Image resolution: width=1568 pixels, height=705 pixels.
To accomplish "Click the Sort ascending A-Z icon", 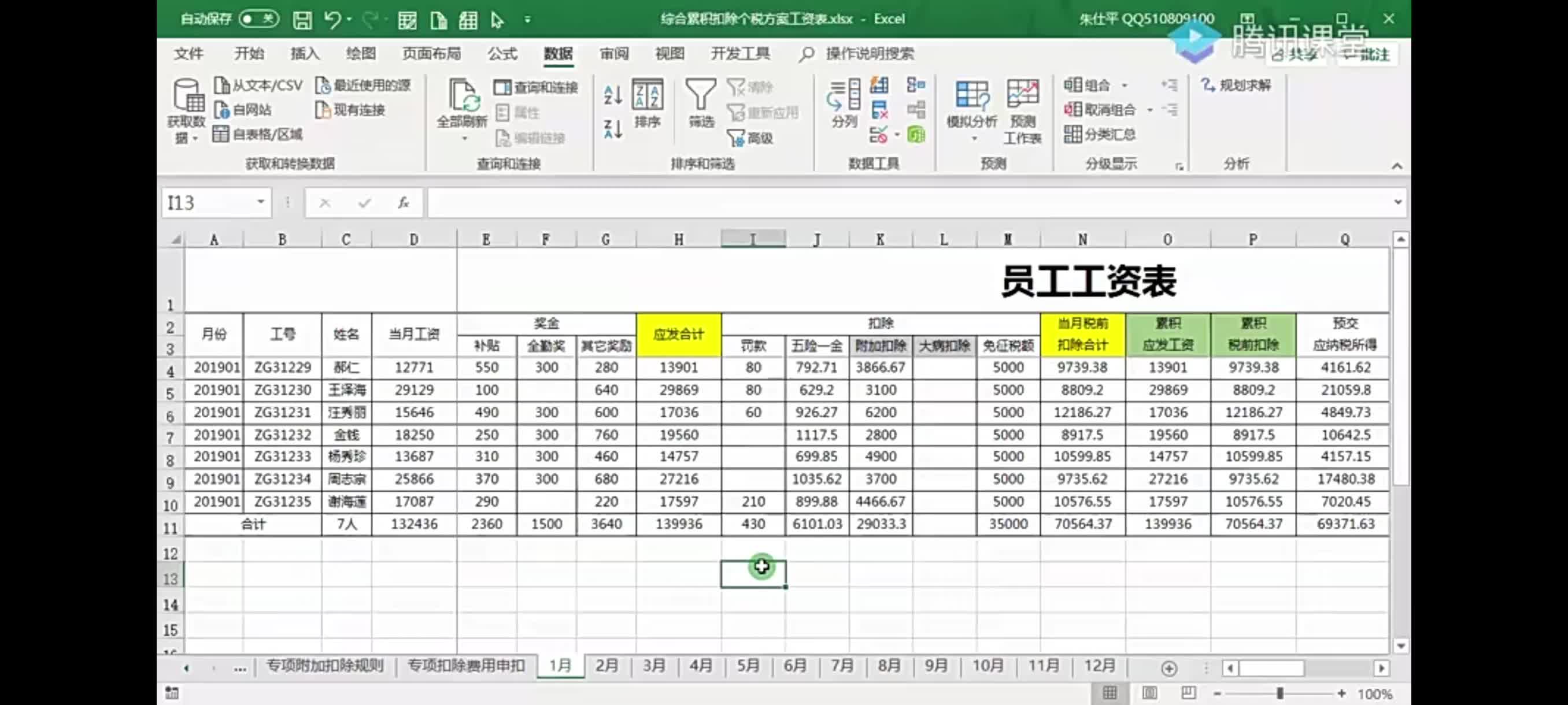I will (x=612, y=94).
